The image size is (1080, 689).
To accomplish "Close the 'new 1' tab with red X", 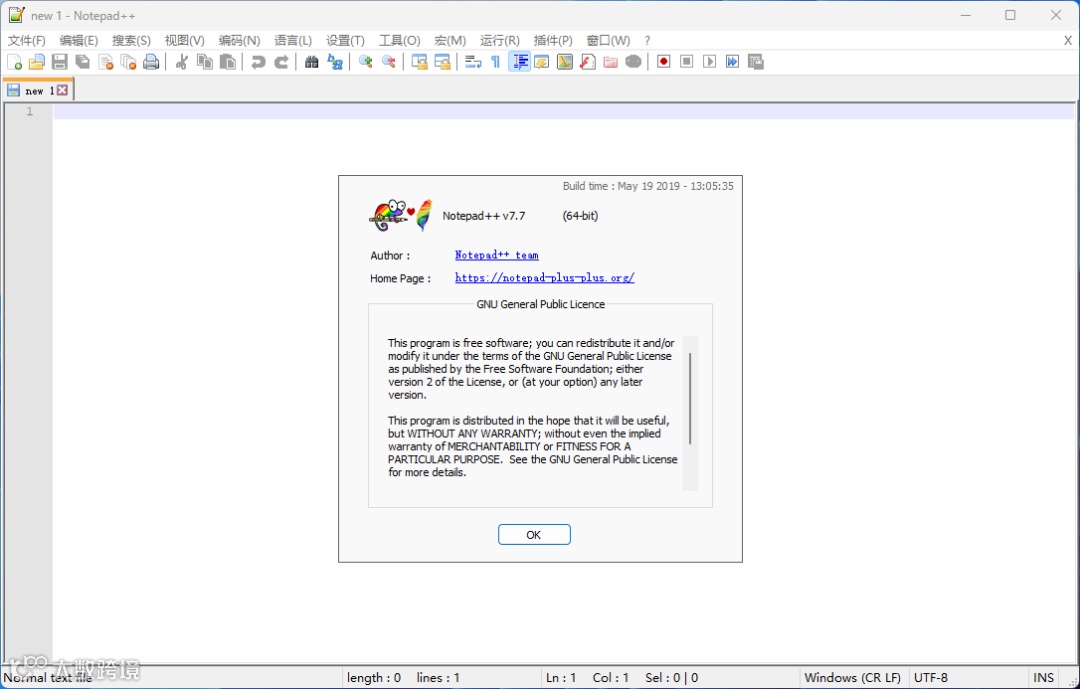I will click(x=63, y=90).
